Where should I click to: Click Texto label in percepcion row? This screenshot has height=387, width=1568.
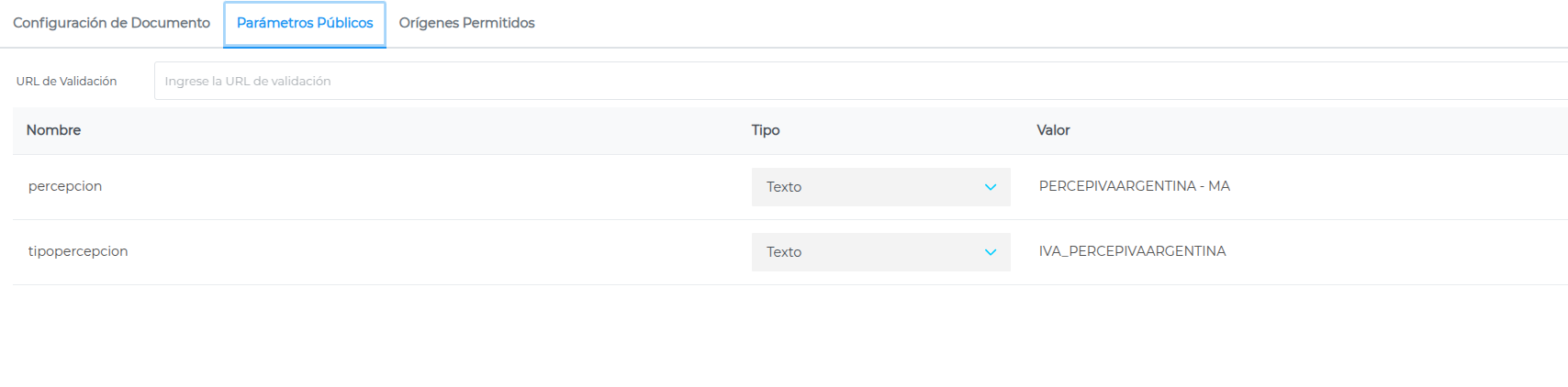784,187
